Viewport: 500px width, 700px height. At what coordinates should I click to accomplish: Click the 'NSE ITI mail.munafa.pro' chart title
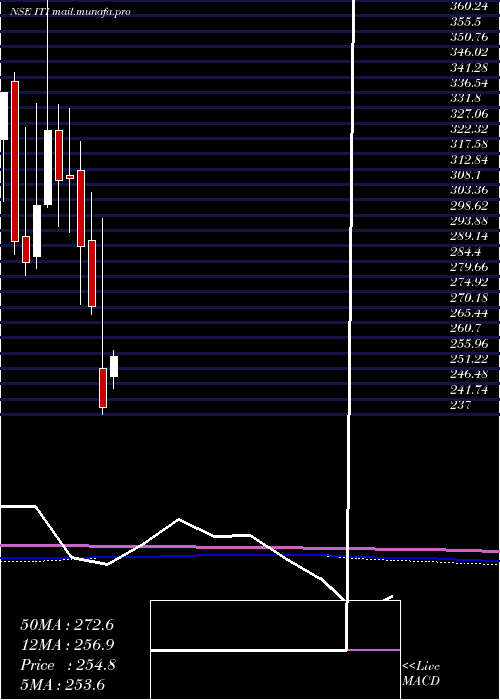[70, 12]
